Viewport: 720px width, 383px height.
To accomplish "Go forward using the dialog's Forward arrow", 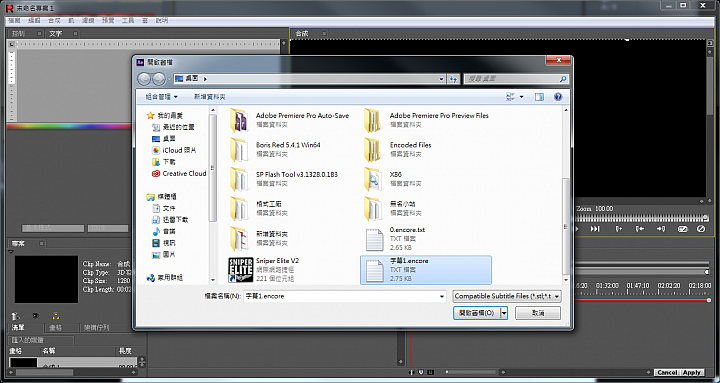I will pos(159,79).
